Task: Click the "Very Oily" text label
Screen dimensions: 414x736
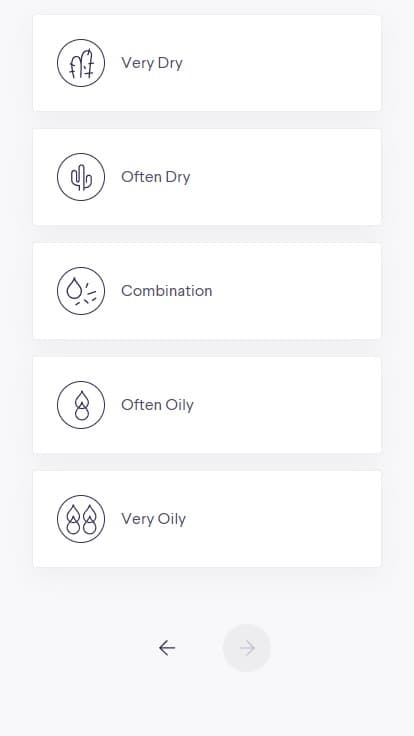Action: [153, 519]
